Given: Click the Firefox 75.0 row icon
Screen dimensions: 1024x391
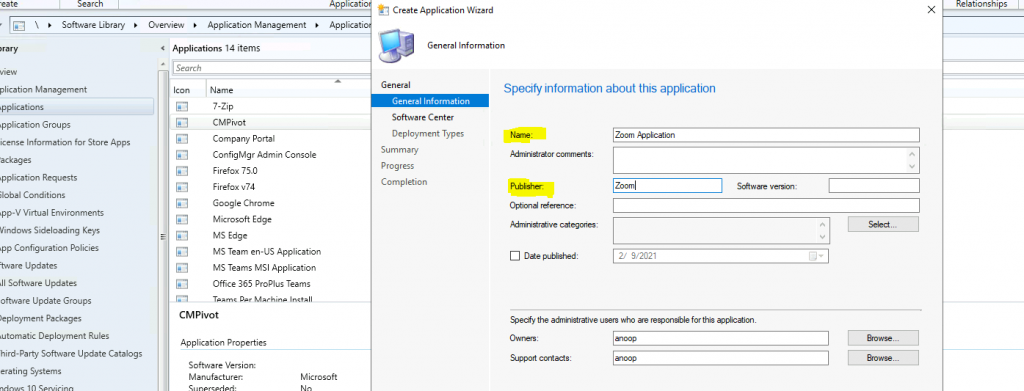Looking at the screenshot, I should coord(182,170).
